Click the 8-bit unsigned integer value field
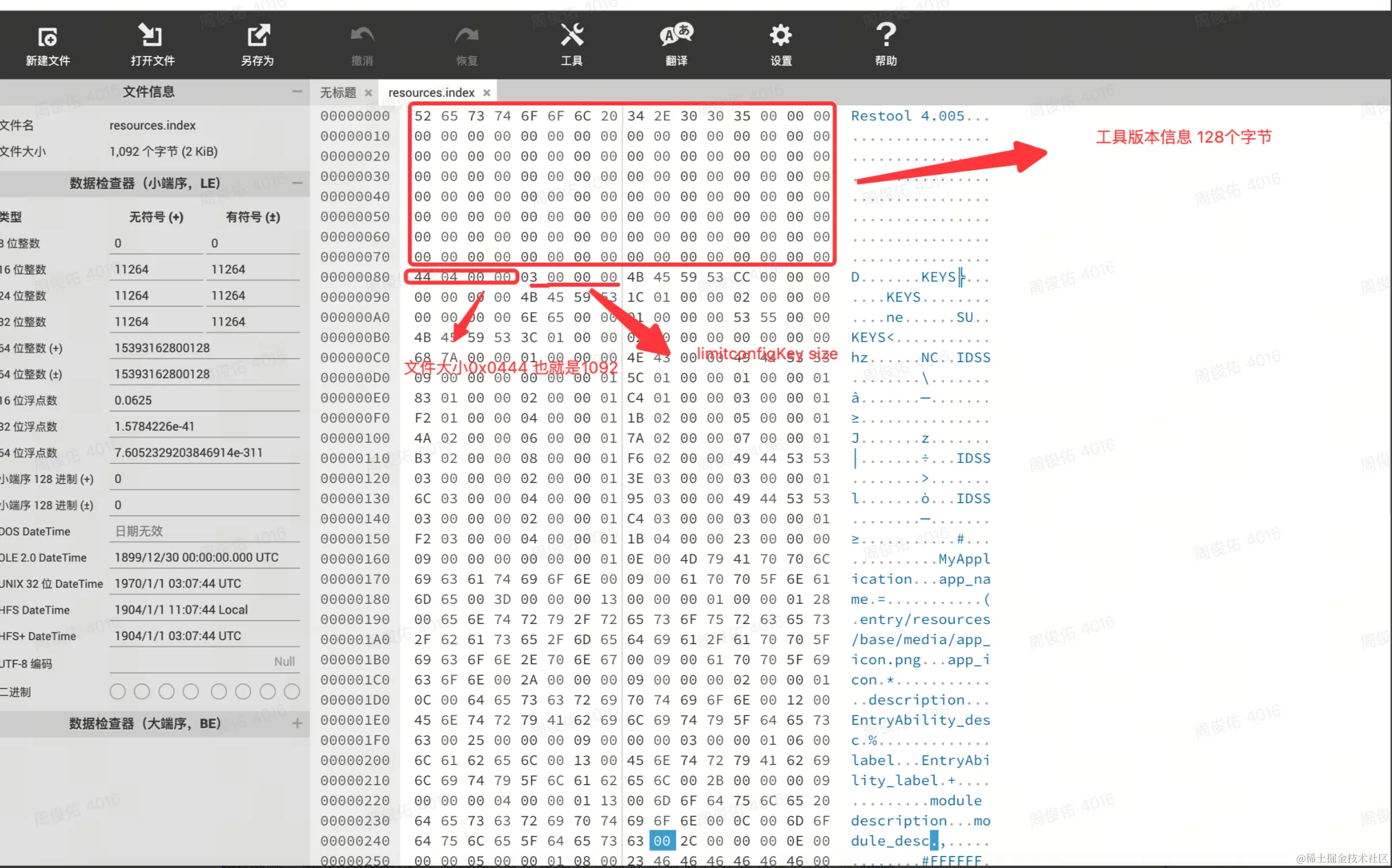The width and height of the screenshot is (1392, 868). tap(155, 243)
